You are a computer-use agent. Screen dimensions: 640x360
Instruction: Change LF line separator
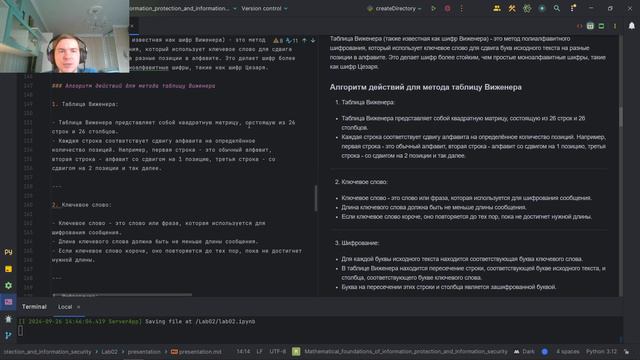point(260,351)
